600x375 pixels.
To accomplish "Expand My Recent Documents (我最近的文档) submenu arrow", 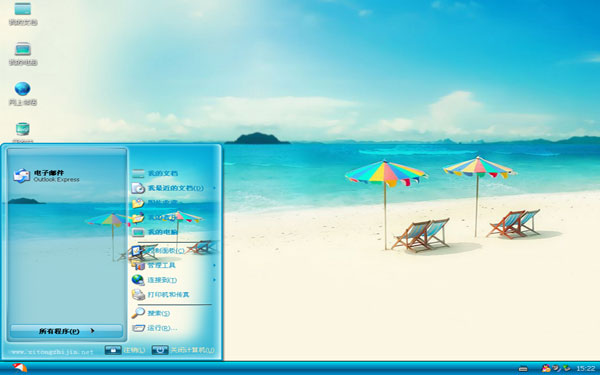I will point(214,188).
